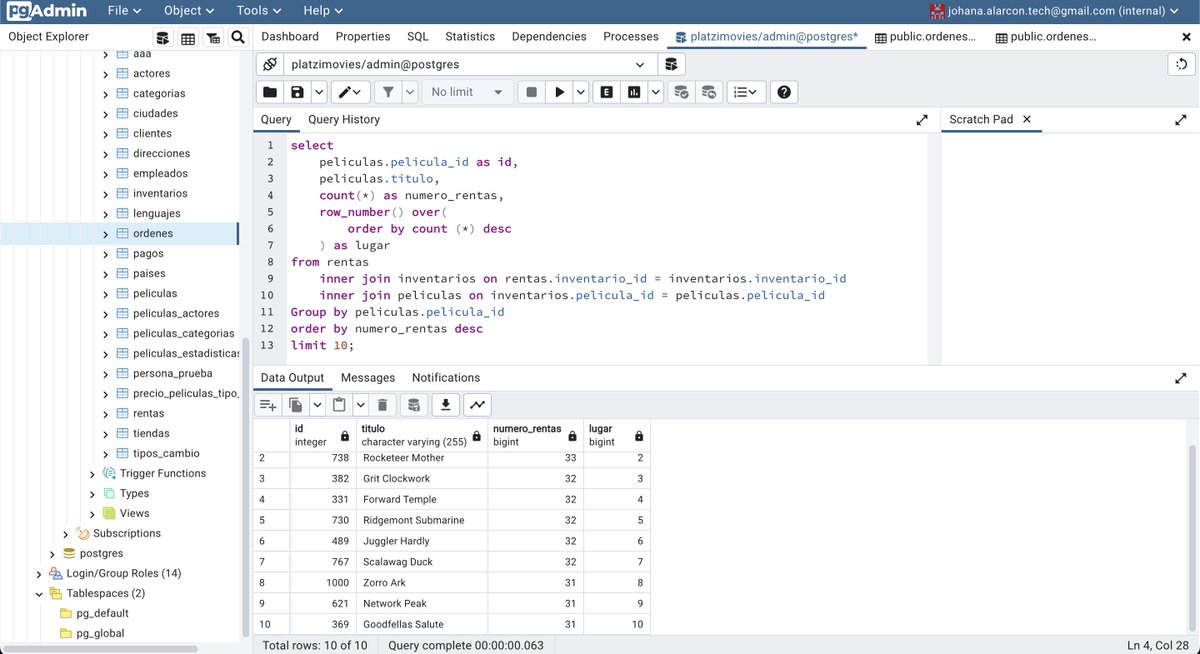1200x654 pixels.
Task: Expand the rentas table node
Action: (x=105, y=414)
